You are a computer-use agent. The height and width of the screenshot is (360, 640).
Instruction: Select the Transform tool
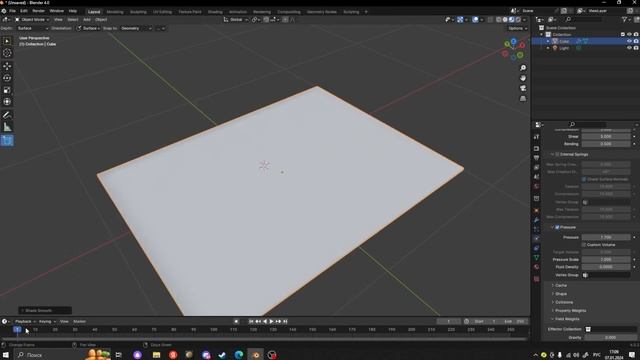[7, 102]
